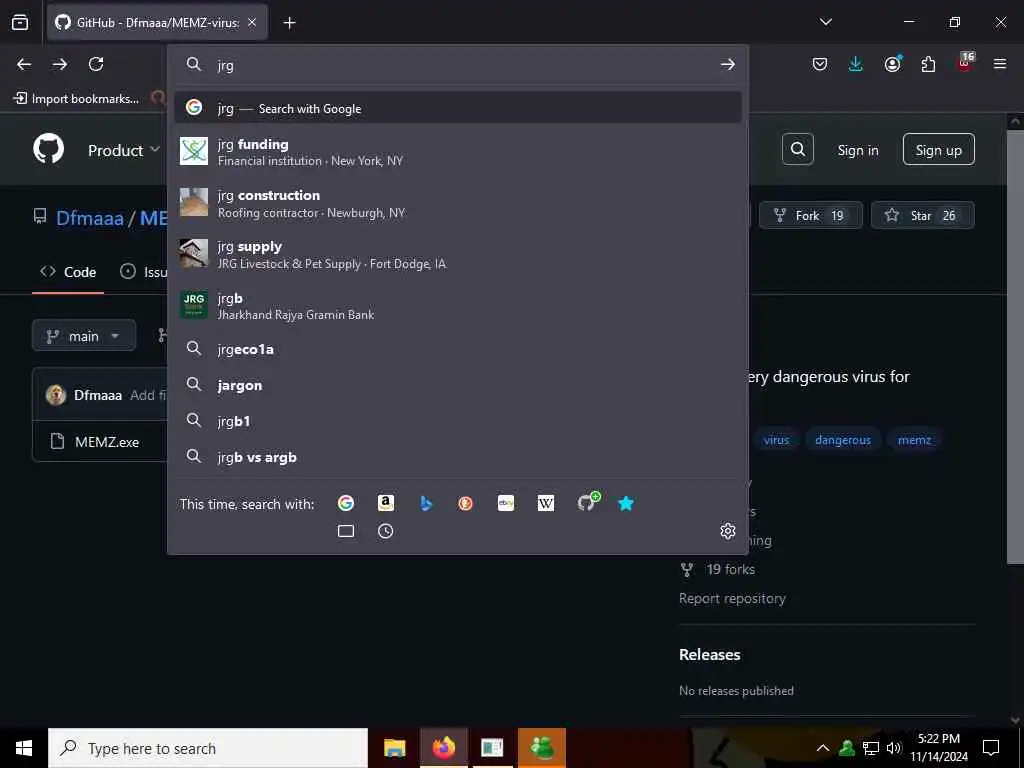Open a new tab
Viewport: 1024px width, 768px height.
point(289,23)
